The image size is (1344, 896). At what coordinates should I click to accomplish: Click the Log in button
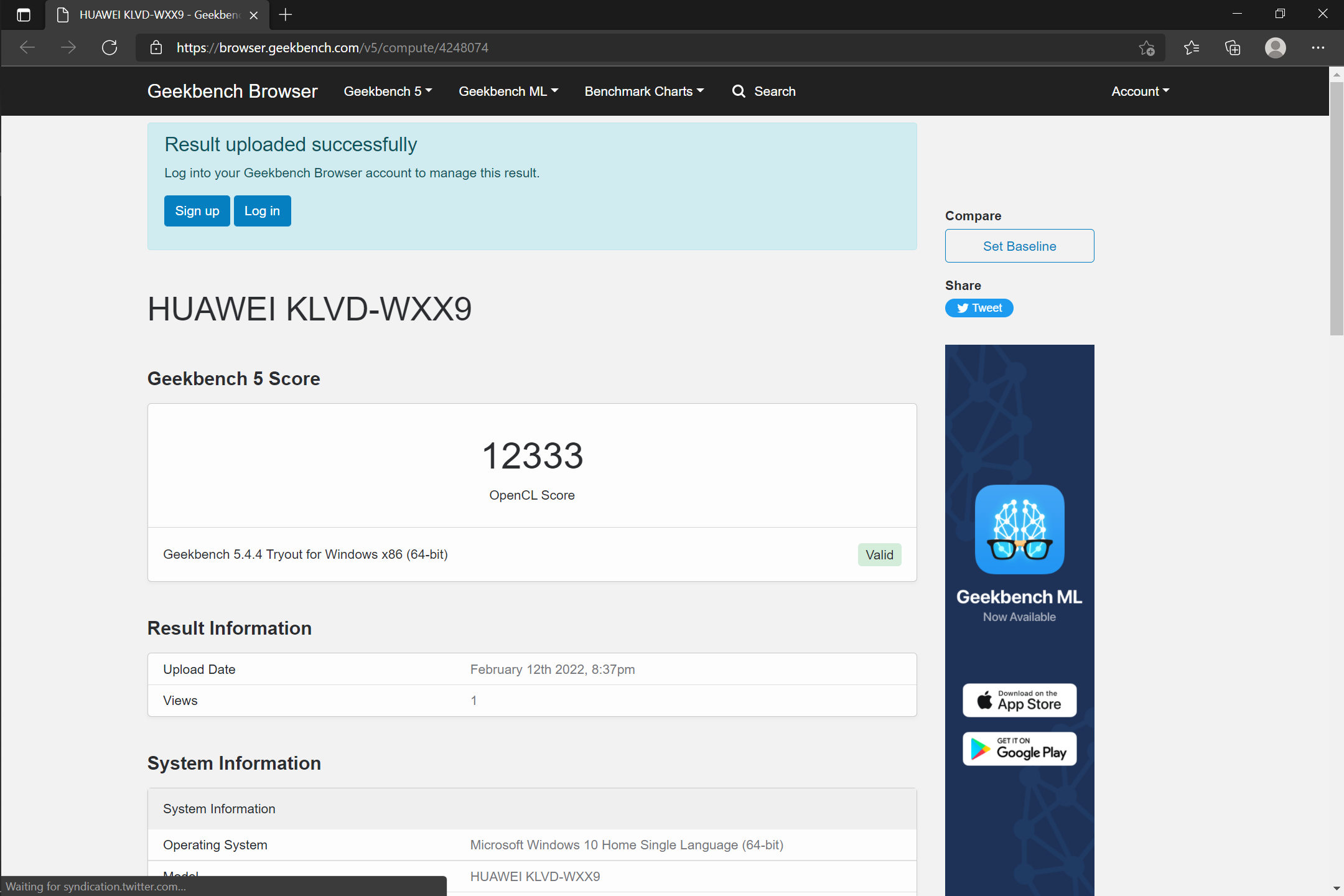coord(262,211)
